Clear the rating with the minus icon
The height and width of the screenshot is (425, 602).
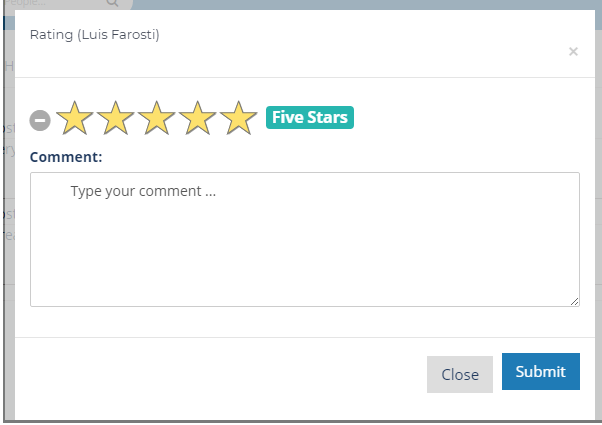(40, 120)
